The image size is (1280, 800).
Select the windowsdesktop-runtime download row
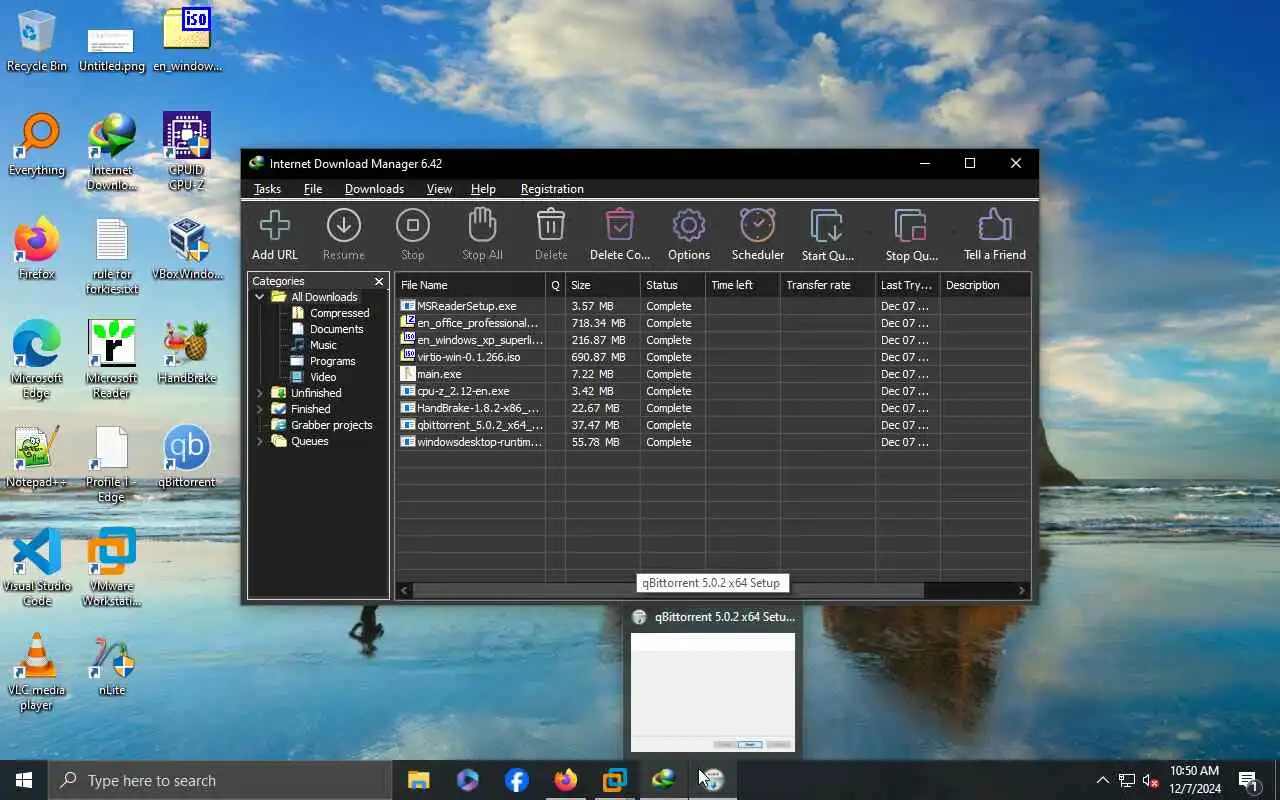(713, 442)
